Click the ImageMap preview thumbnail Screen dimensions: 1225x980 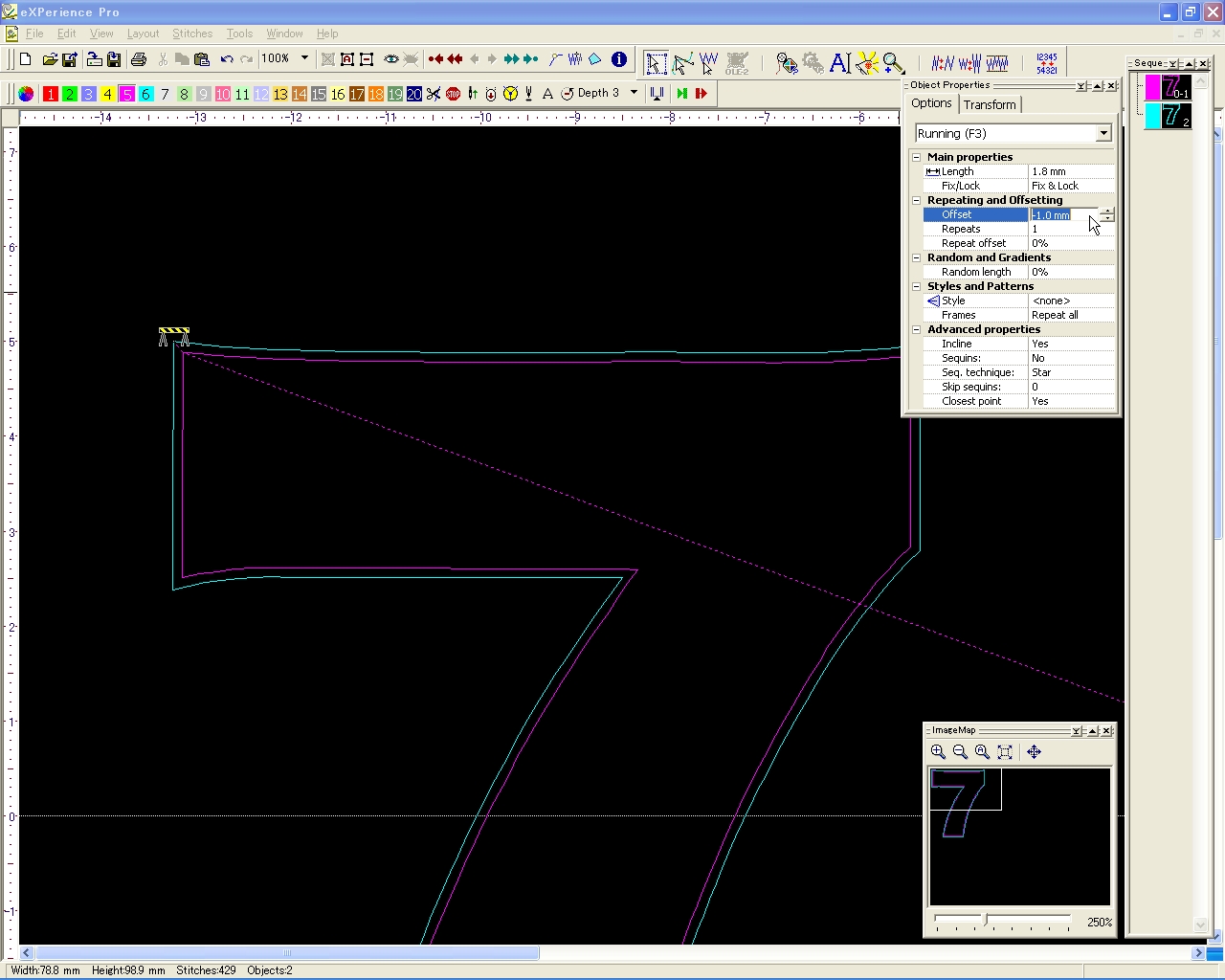pyautogui.click(x=1019, y=836)
